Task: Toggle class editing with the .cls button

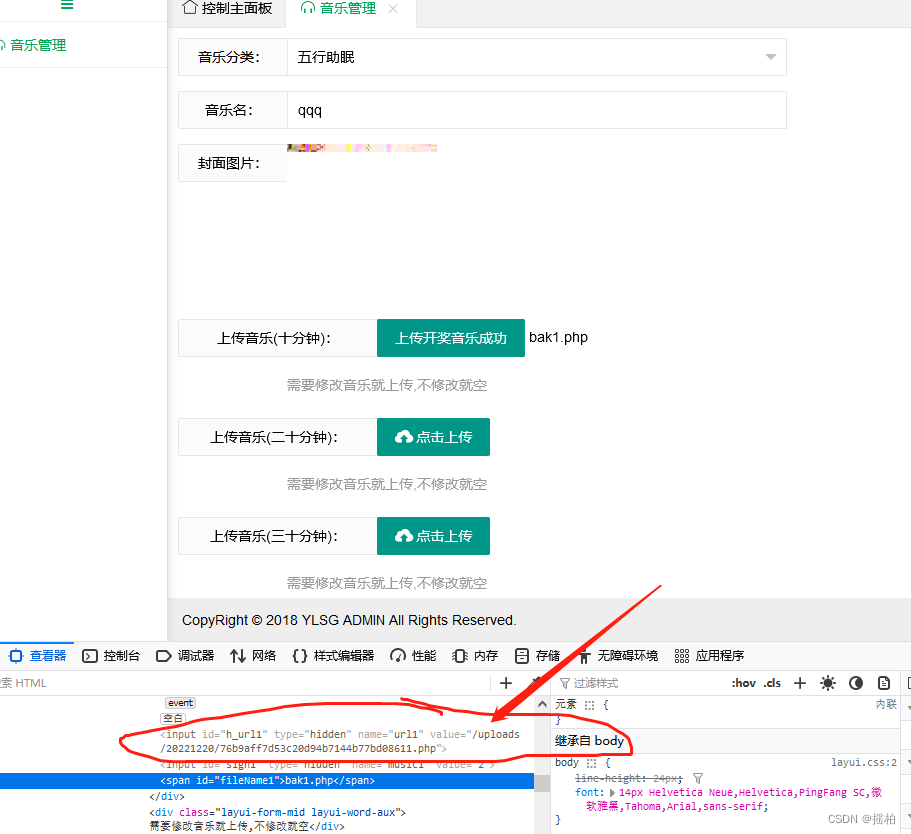Action: pyautogui.click(x=770, y=682)
